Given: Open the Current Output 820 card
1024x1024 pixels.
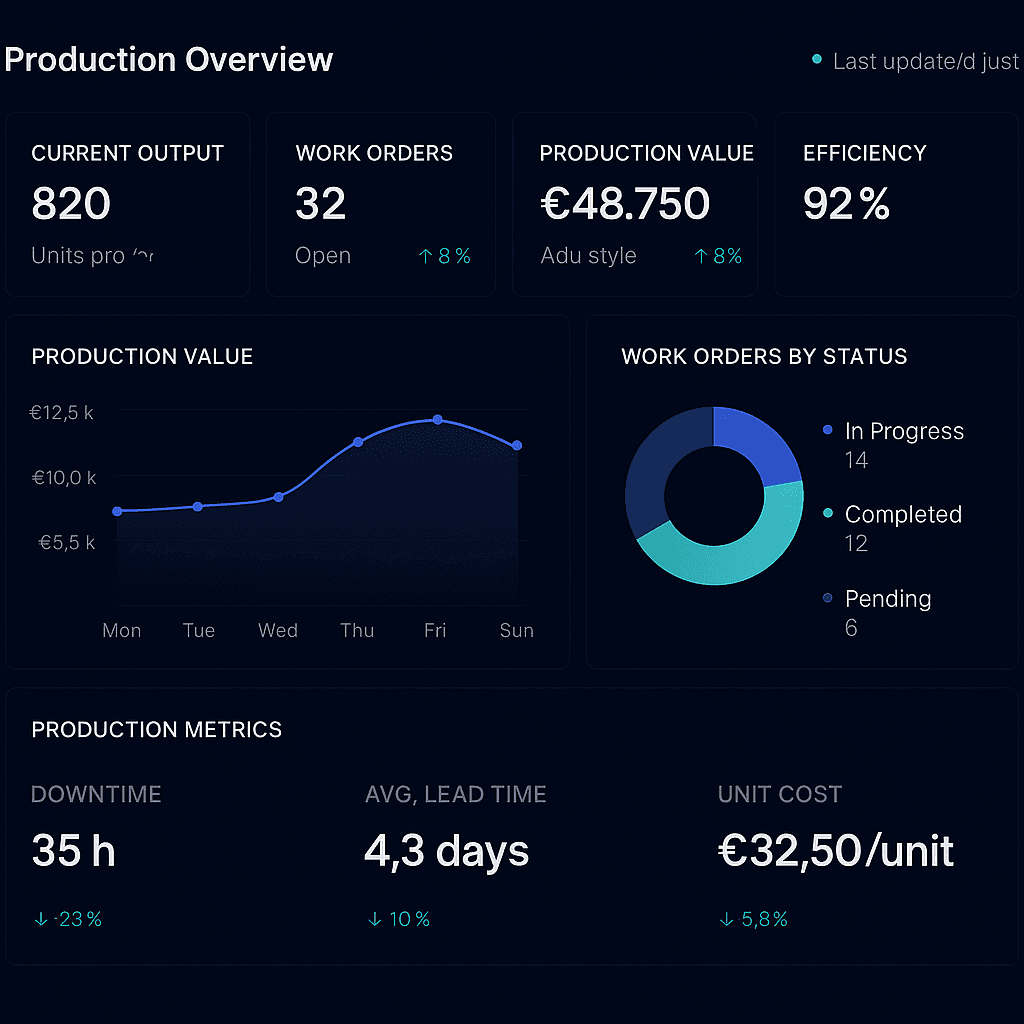Looking at the screenshot, I should click(x=127, y=205).
